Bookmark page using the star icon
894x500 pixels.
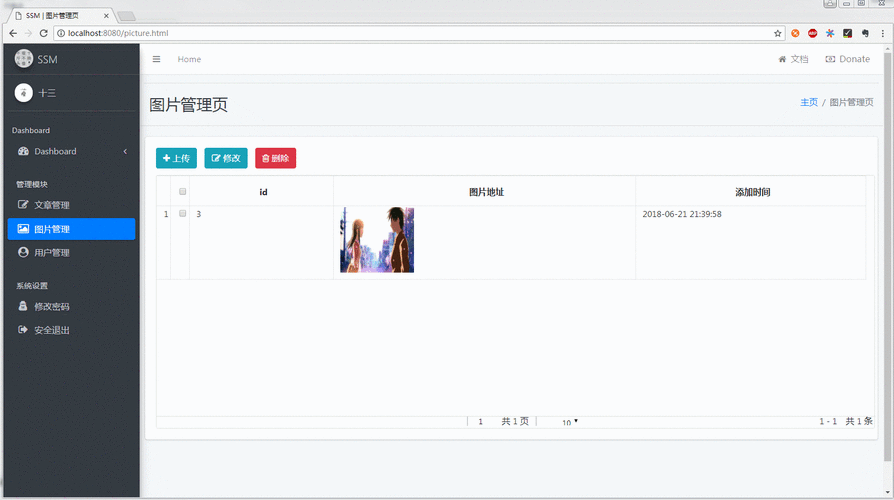coord(778,33)
